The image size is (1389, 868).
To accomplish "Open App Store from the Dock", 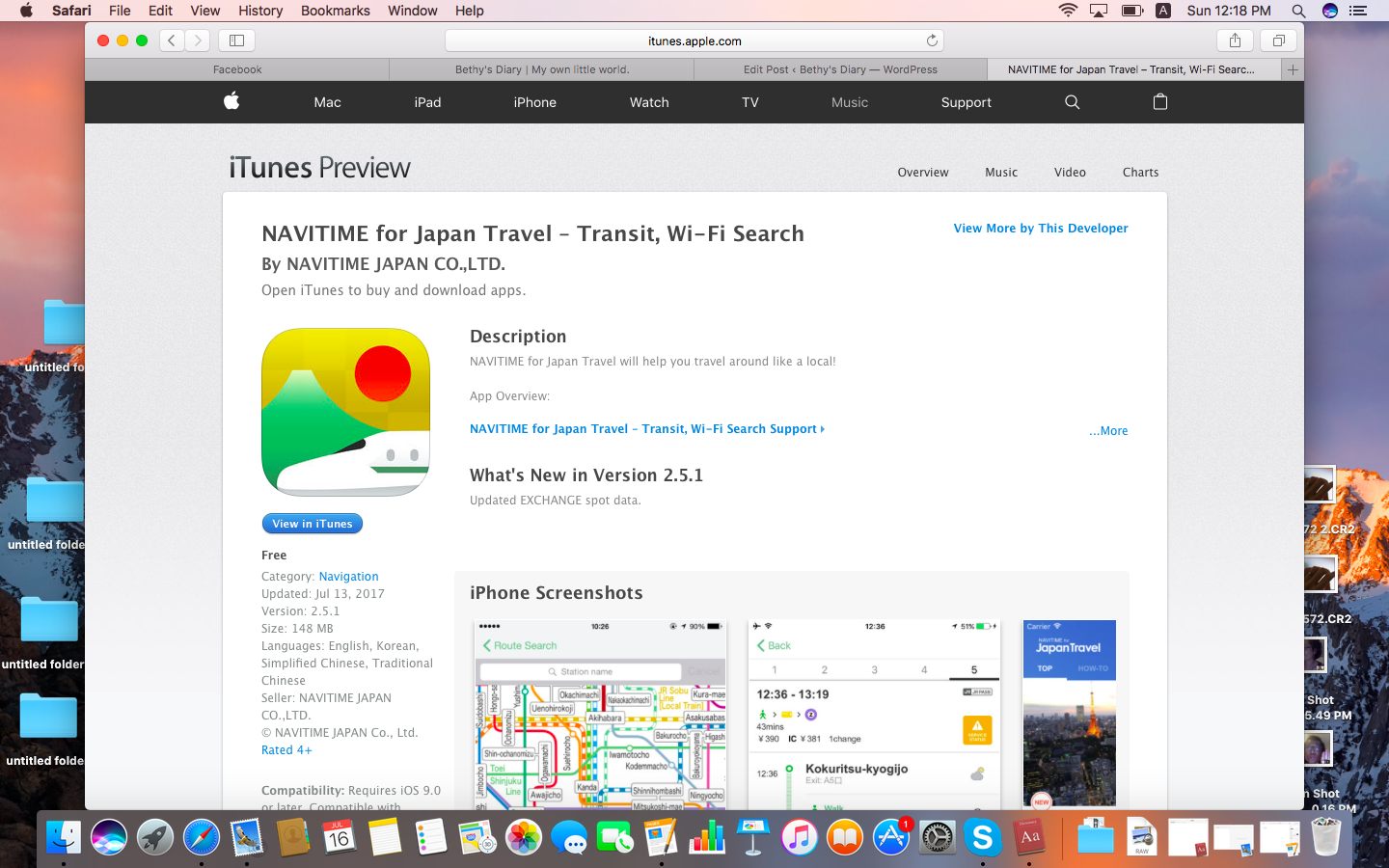I will pyautogui.click(x=891, y=837).
